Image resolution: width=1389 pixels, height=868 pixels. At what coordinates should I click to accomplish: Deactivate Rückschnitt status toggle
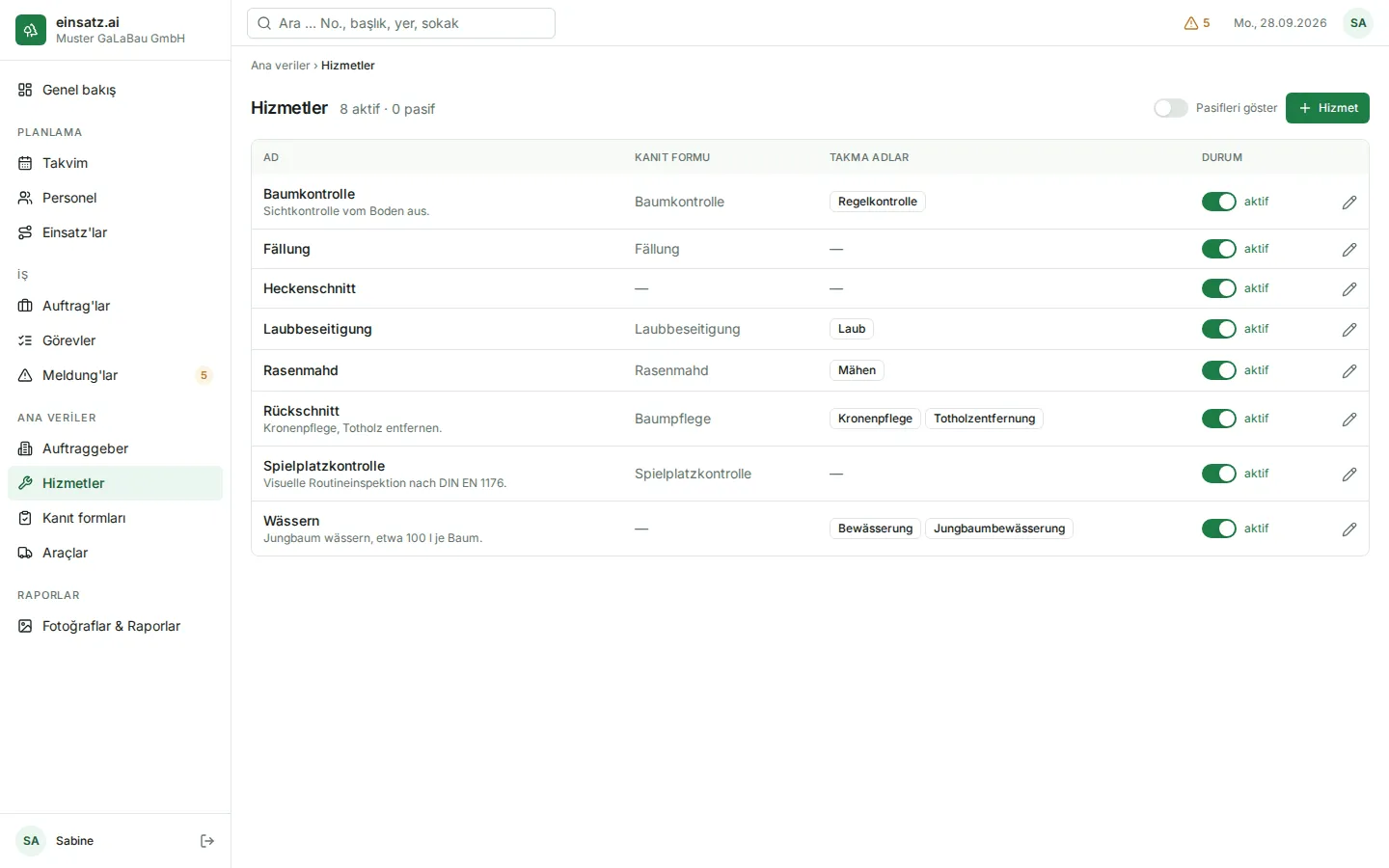tap(1219, 419)
